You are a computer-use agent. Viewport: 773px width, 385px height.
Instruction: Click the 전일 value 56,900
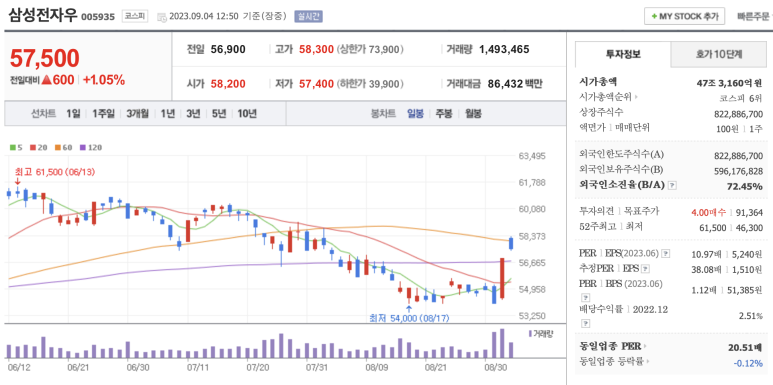tap(228, 49)
